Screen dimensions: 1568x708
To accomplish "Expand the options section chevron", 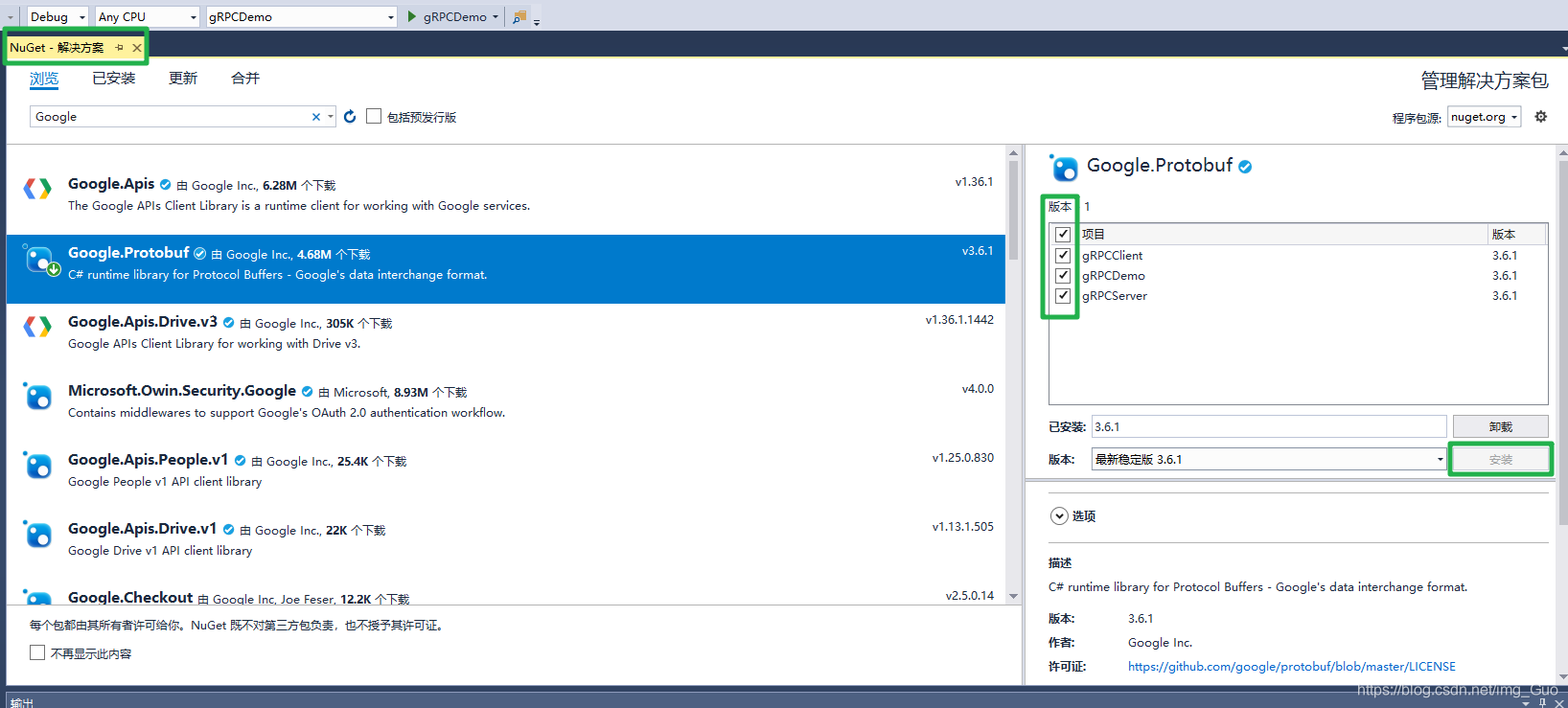I will [1059, 515].
